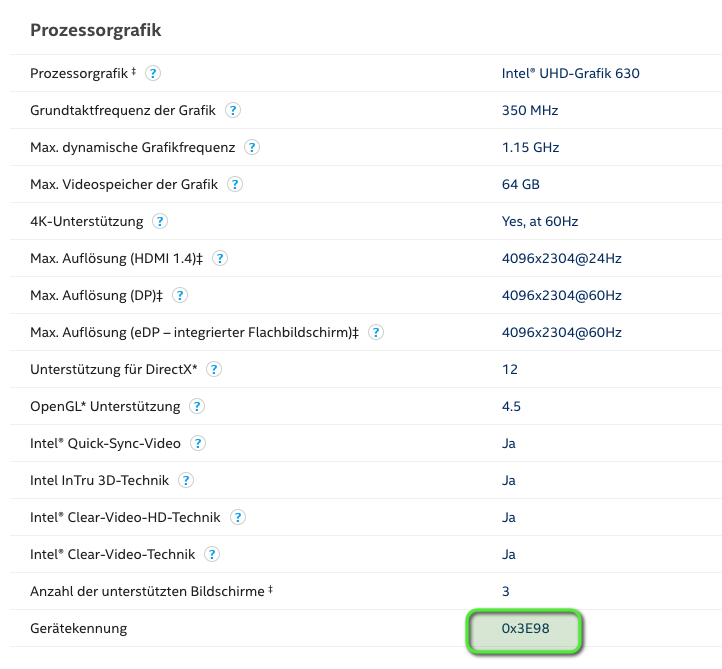Click help icon for Max. dynamische Grafikfrequenz
The height and width of the screenshot is (669, 722).
coord(252,147)
